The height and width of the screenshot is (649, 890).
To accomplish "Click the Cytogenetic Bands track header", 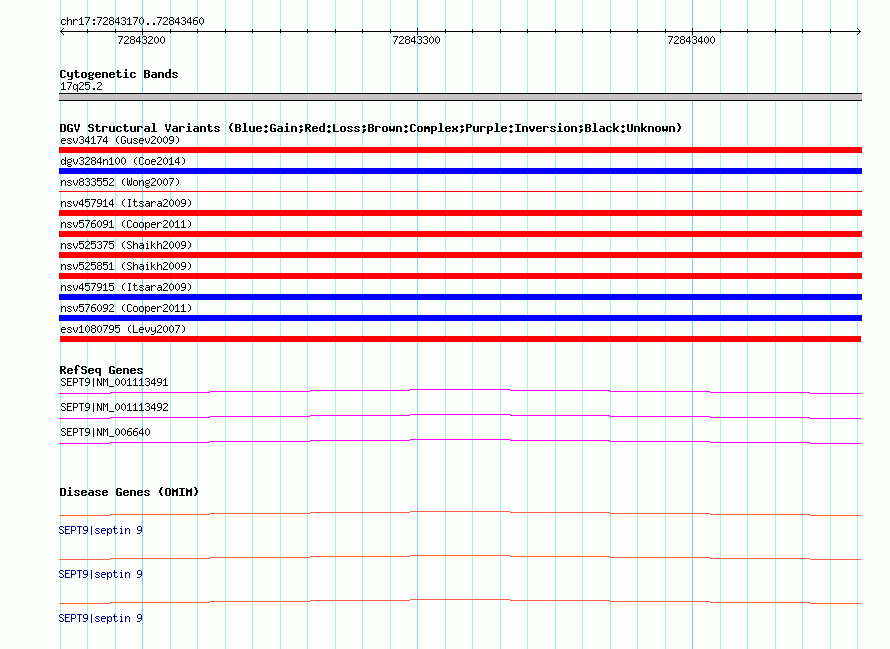I will [119, 74].
